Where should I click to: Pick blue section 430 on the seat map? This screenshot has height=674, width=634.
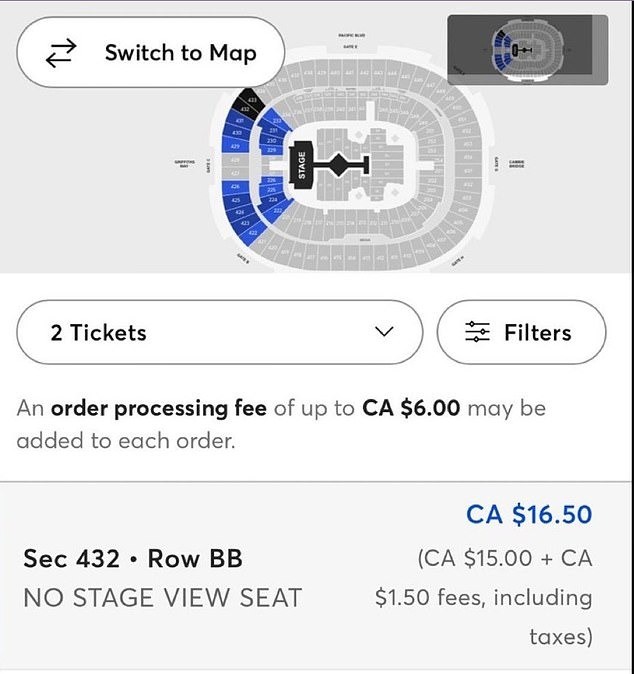(x=236, y=133)
